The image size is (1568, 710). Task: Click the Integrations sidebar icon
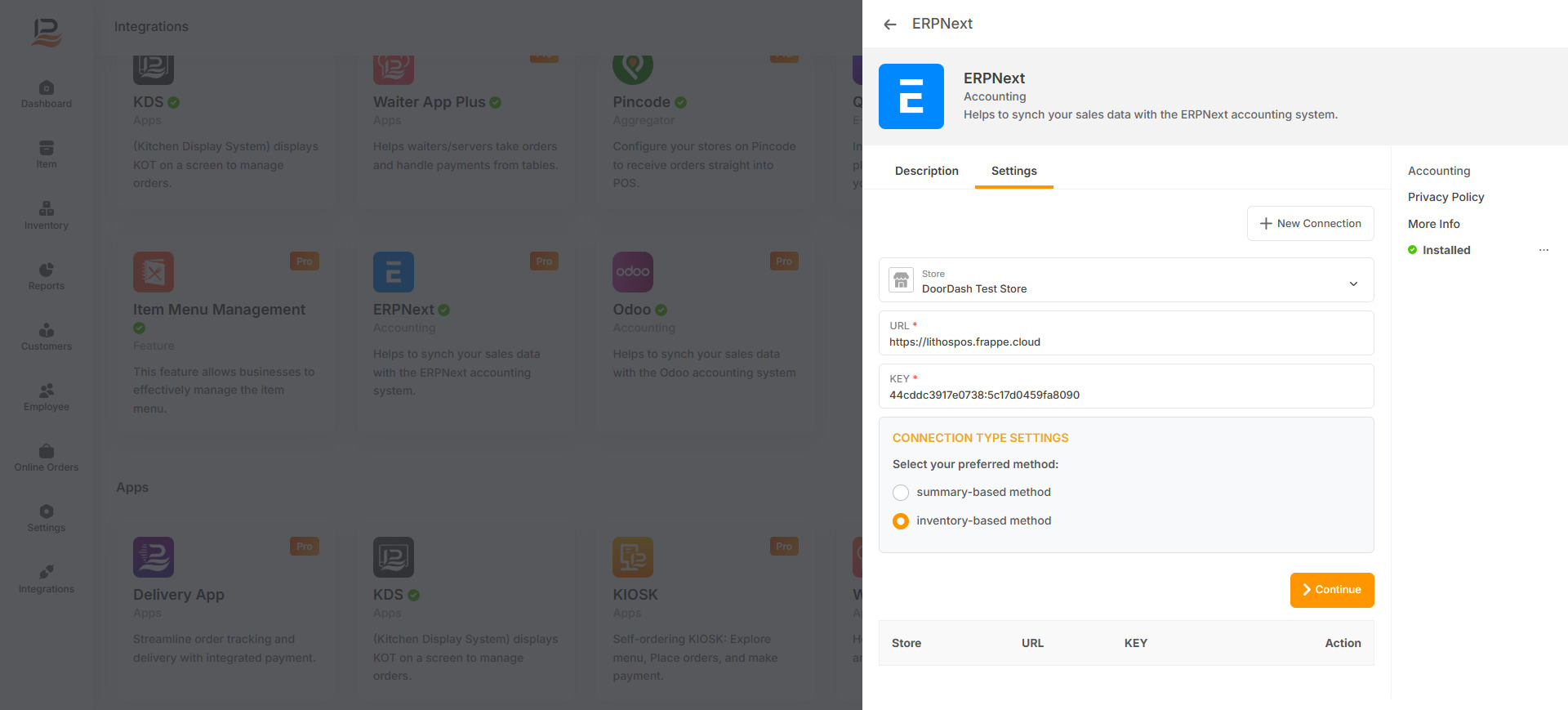pos(47,578)
